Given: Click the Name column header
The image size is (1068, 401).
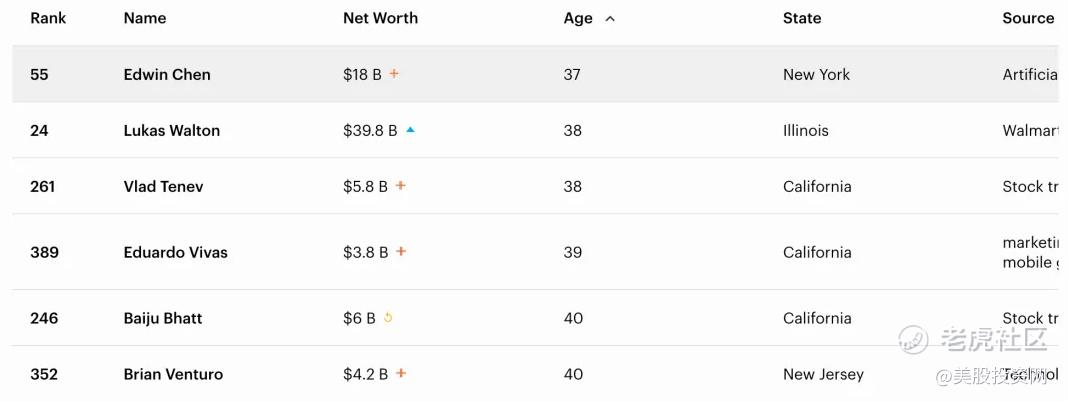Looking at the screenshot, I should coord(145,18).
